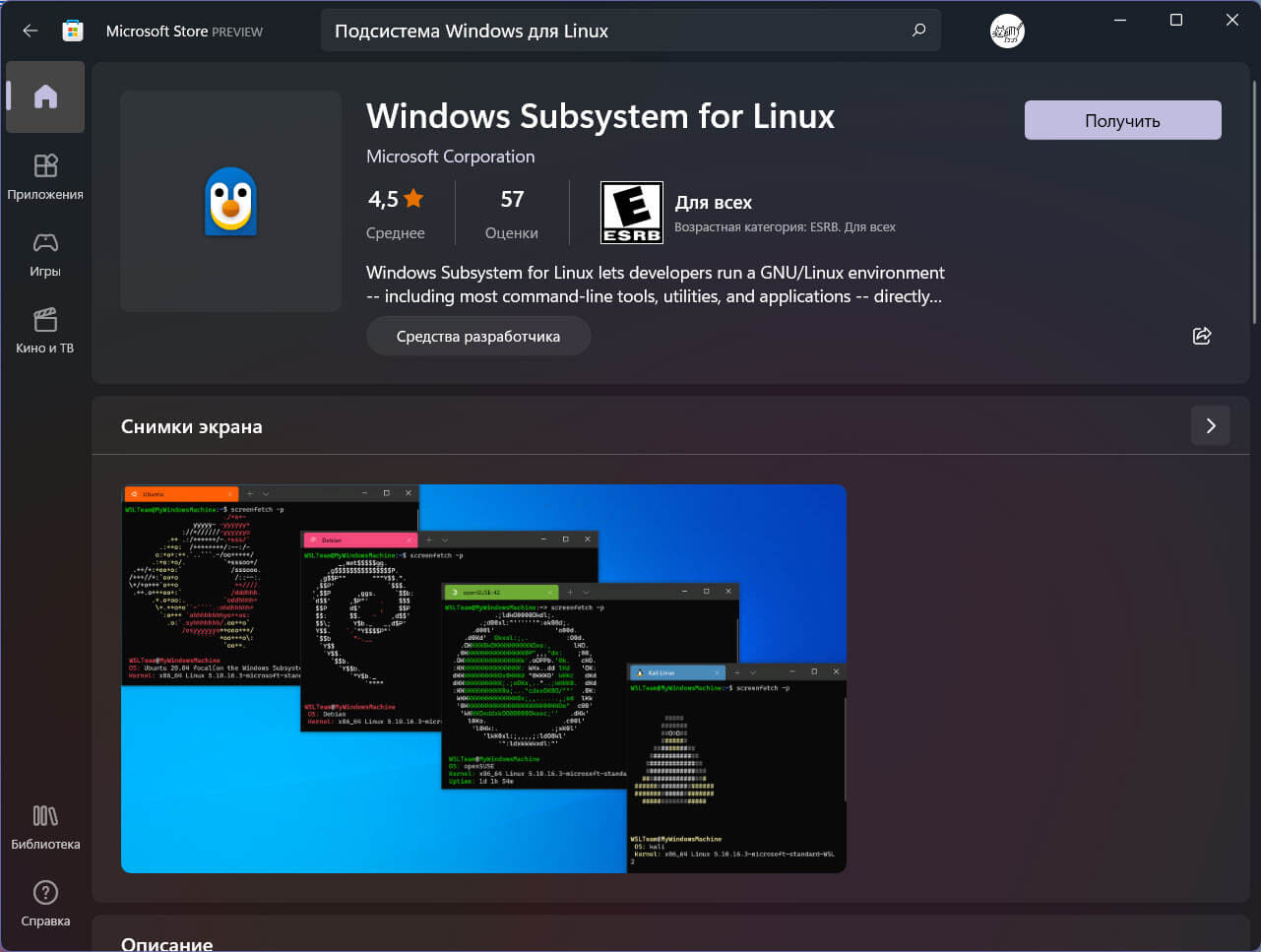Click the Снимки экрана heading

(x=192, y=426)
